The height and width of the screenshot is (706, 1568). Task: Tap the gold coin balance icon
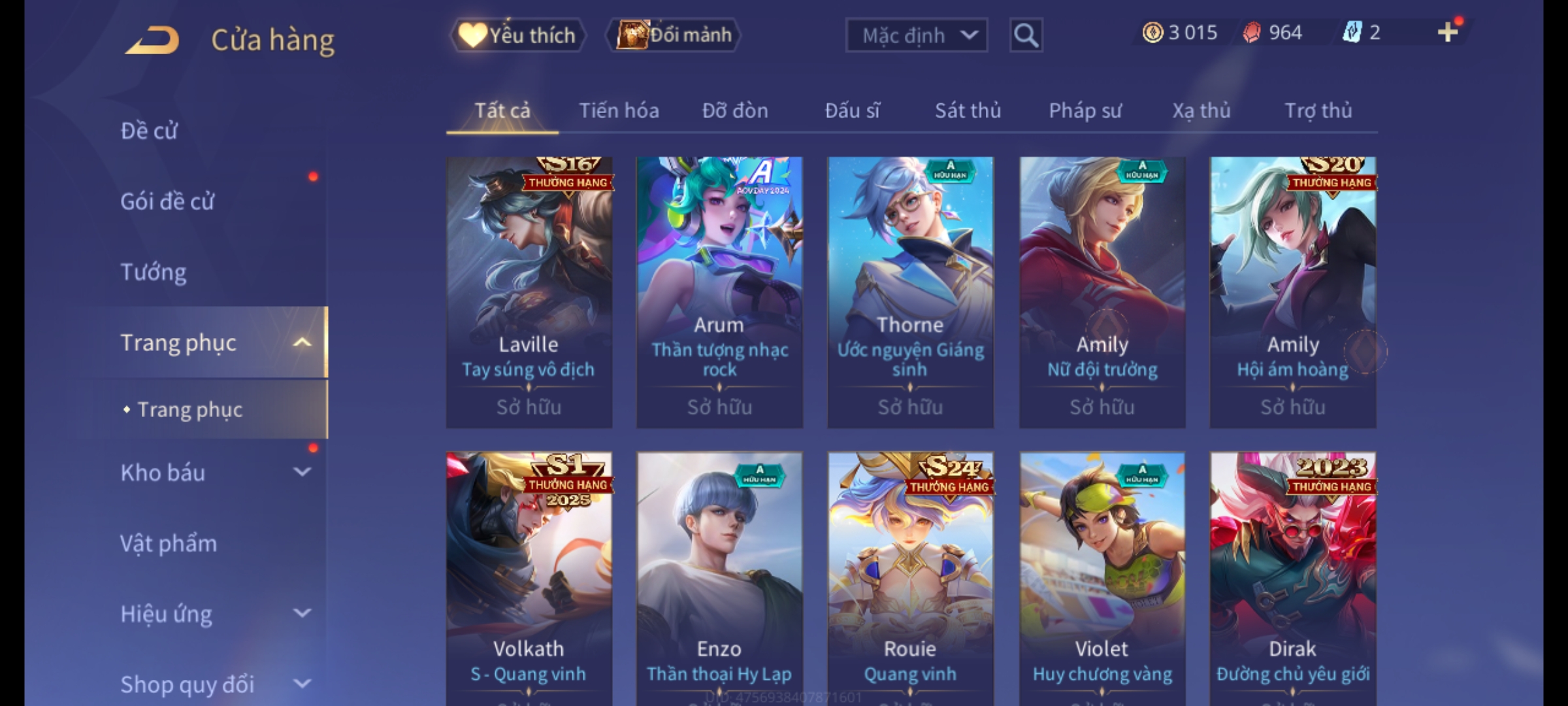[1152, 33]
